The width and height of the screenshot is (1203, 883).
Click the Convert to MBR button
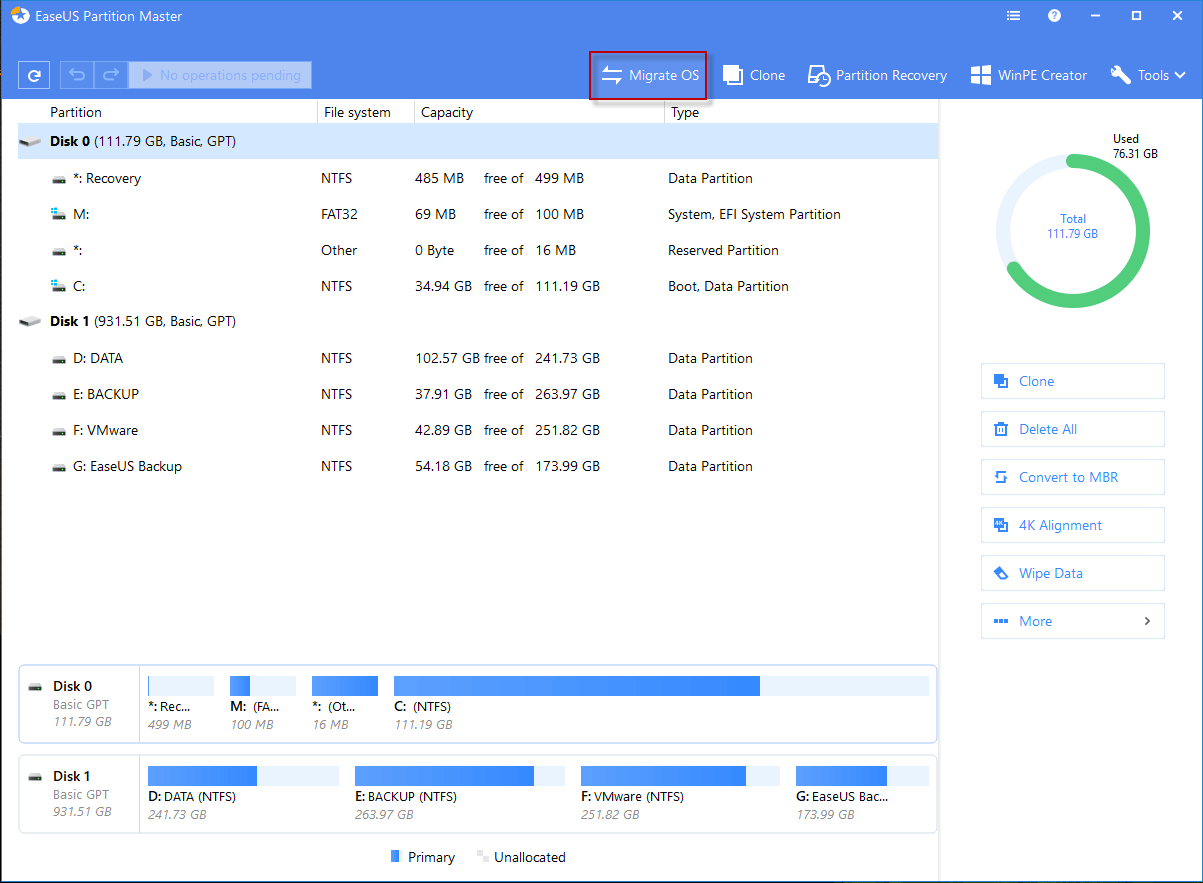point(1073,477)
